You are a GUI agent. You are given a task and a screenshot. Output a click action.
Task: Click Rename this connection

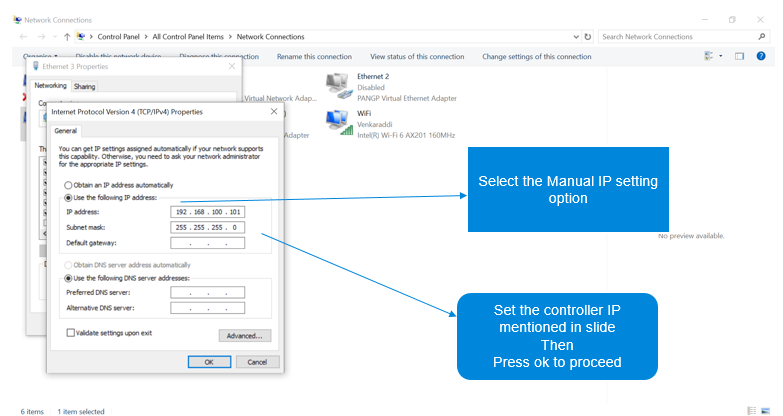(x=314, y=56)
